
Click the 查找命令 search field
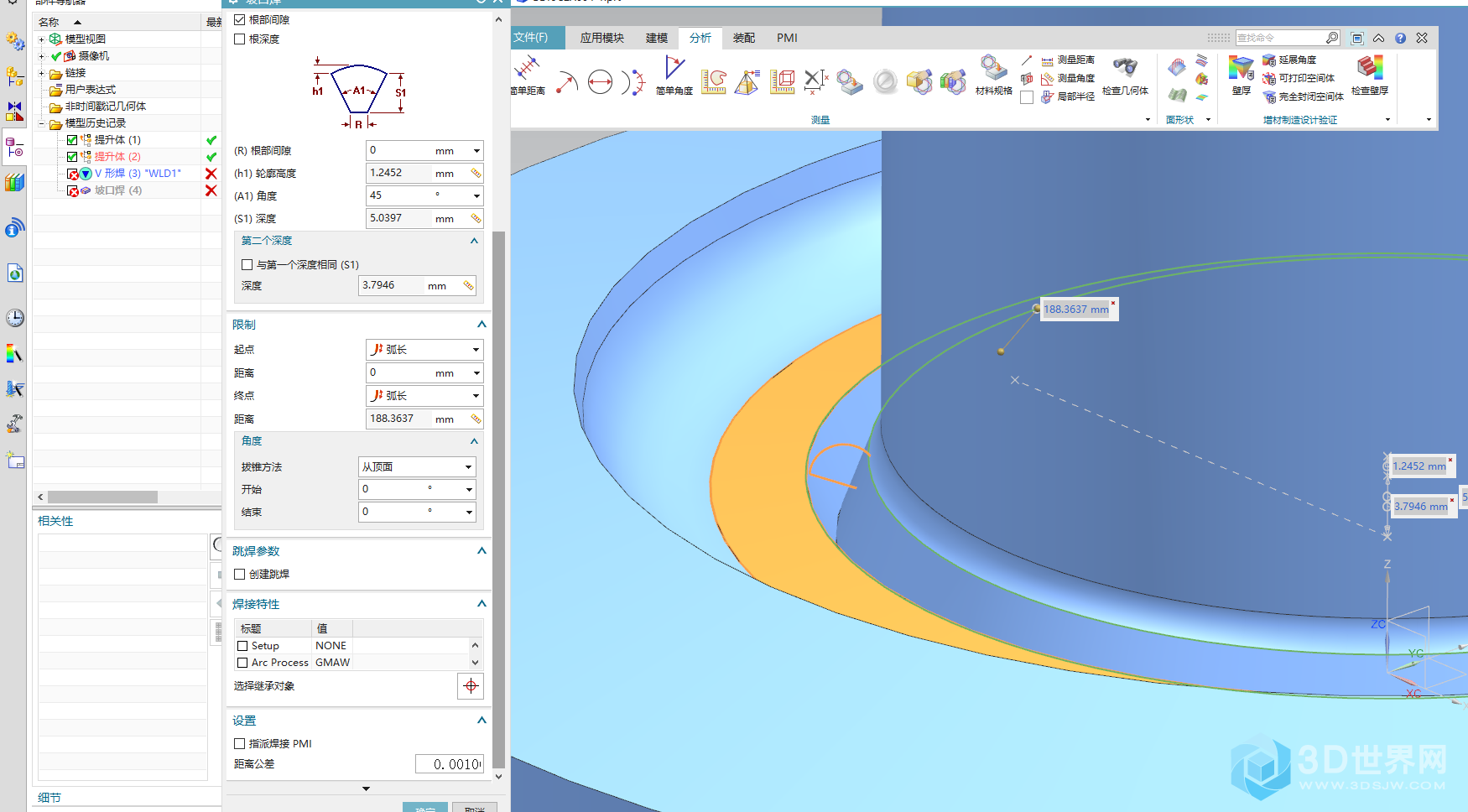point(1280,38)
